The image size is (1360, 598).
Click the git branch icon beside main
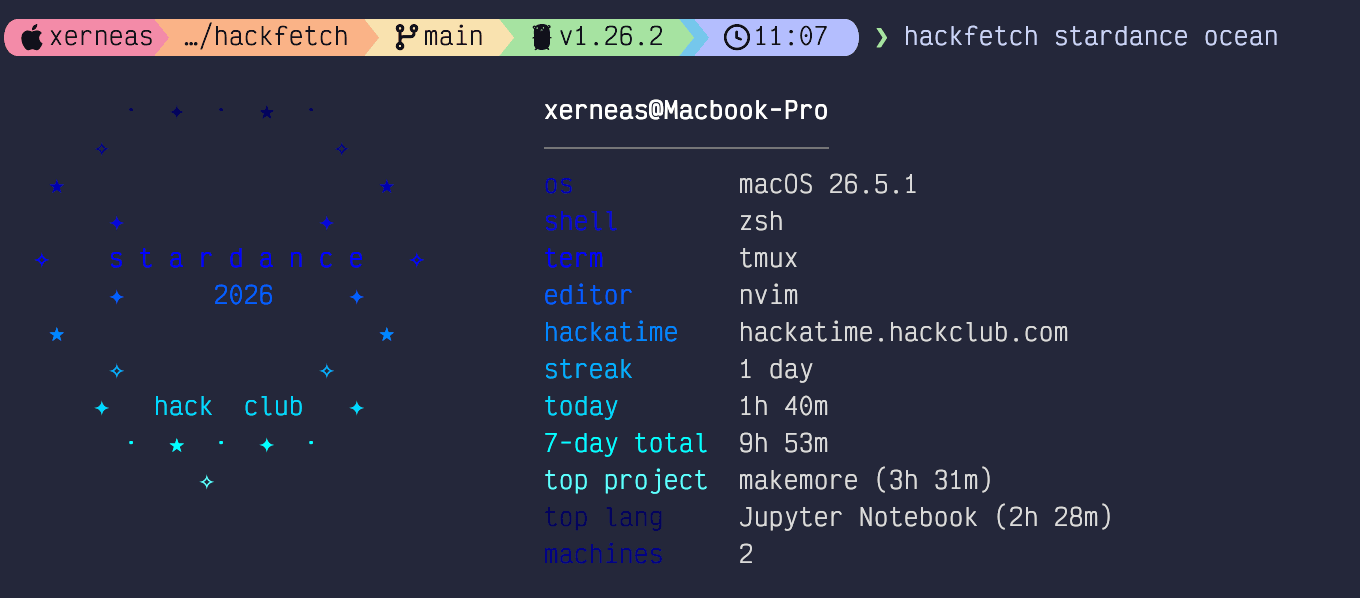406,38
